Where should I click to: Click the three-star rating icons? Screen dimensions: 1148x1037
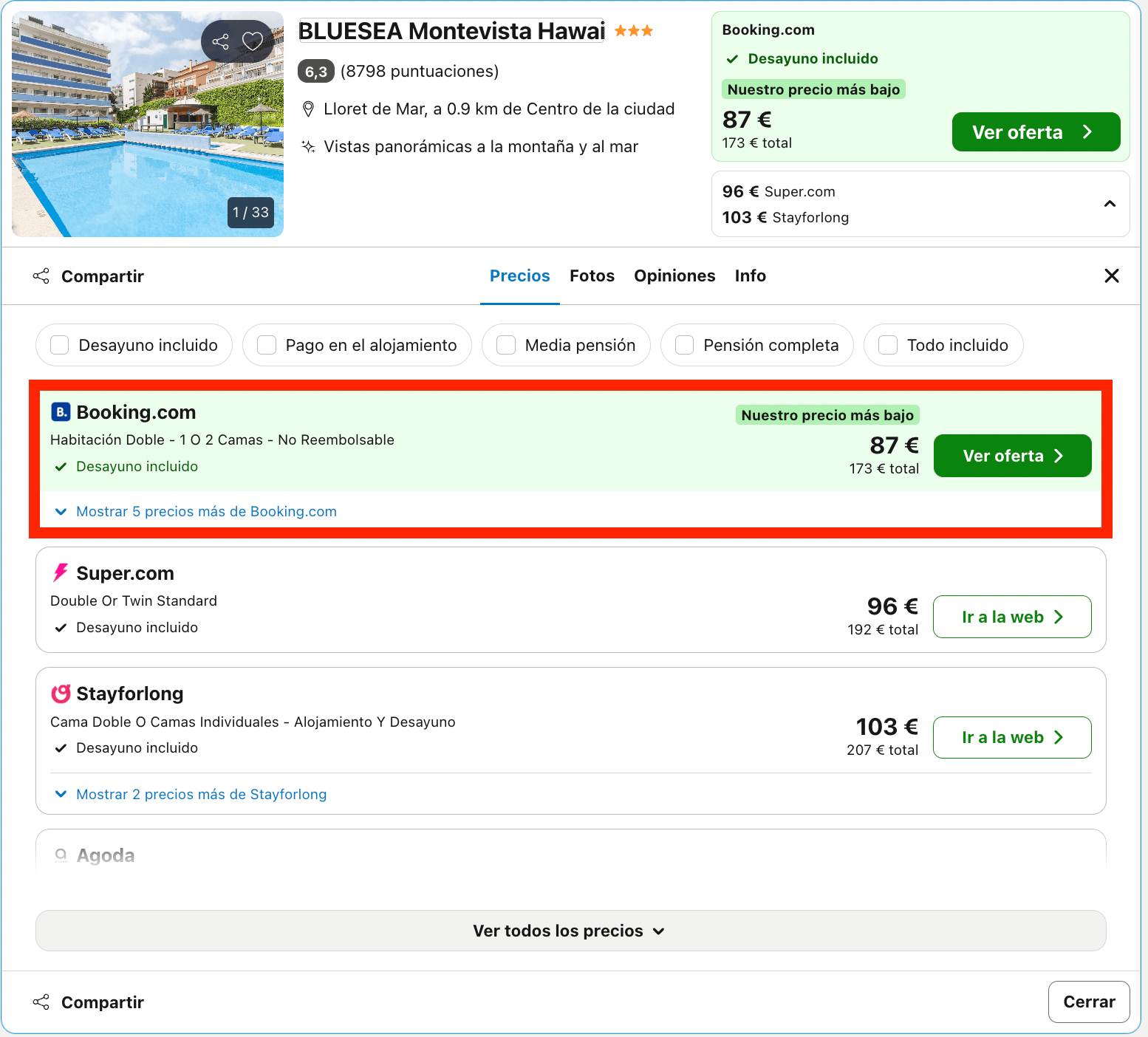(634, 31)
